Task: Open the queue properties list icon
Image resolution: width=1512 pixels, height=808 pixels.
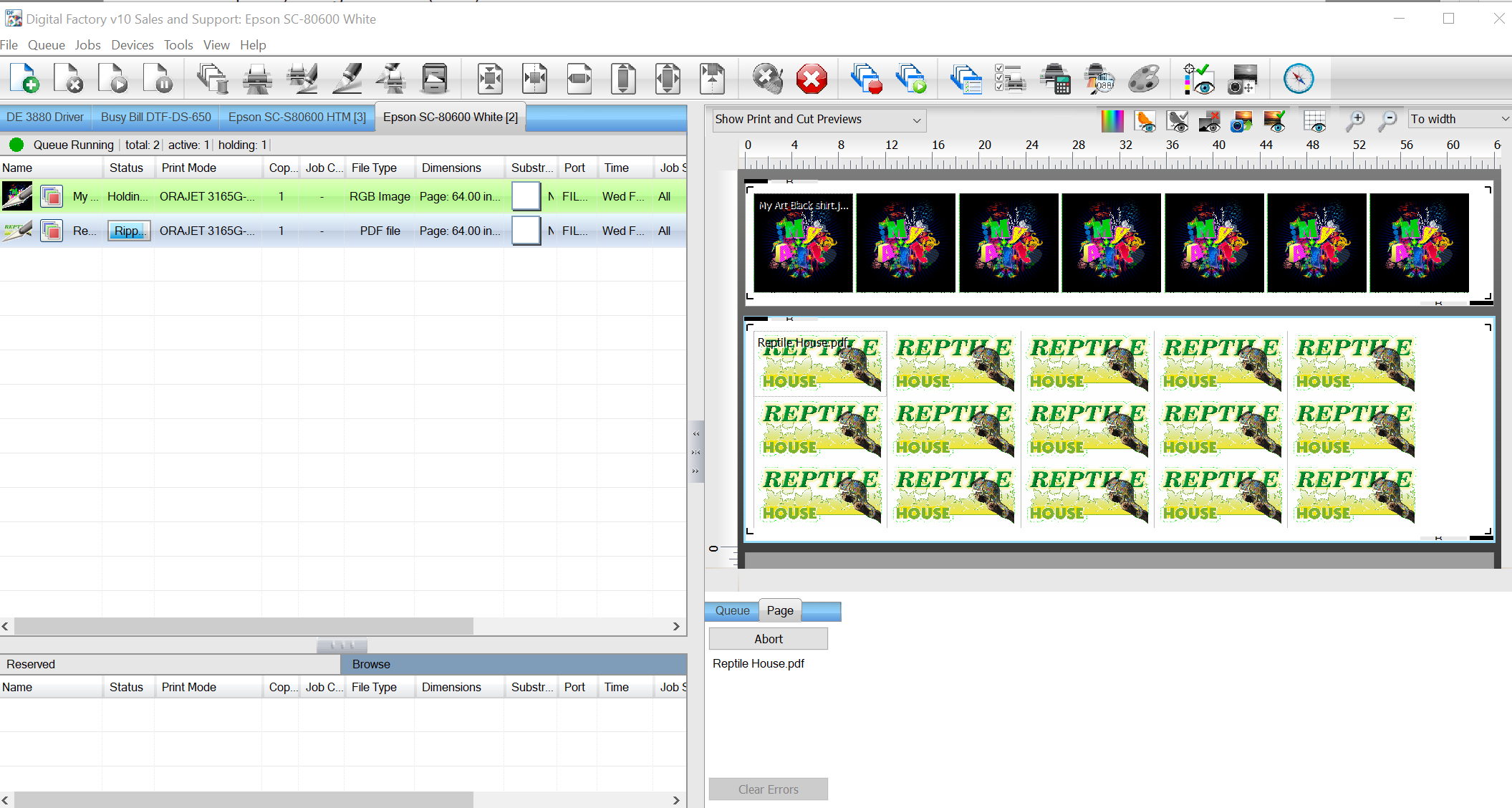Action: point(966,78)
